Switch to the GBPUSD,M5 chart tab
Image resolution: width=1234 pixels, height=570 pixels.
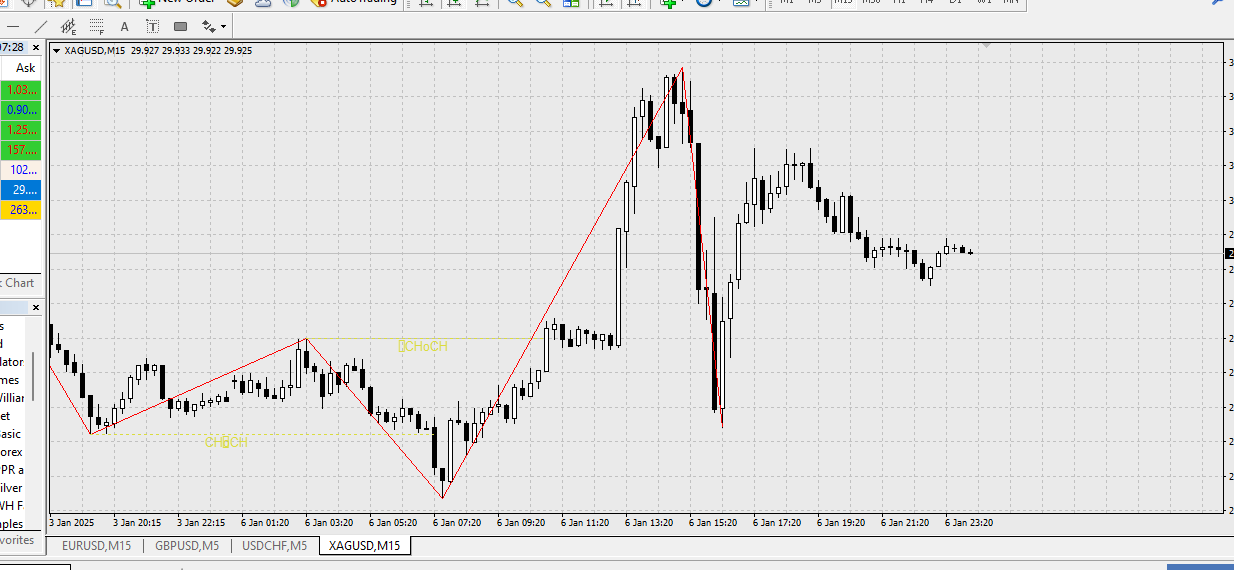pos(186,546)
